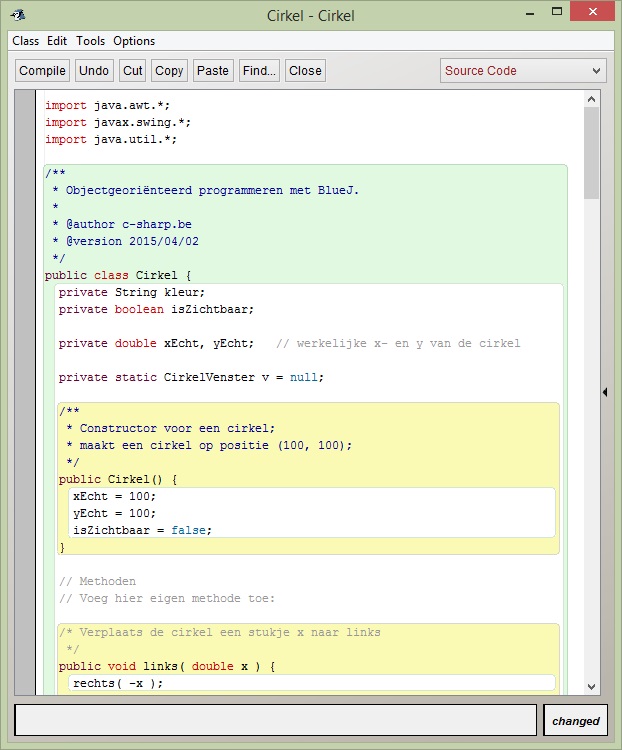Screen dimensions: 622x750
Task: Click 'Constructor voor een cirkel;' comment line
Action: click(171, 428)
